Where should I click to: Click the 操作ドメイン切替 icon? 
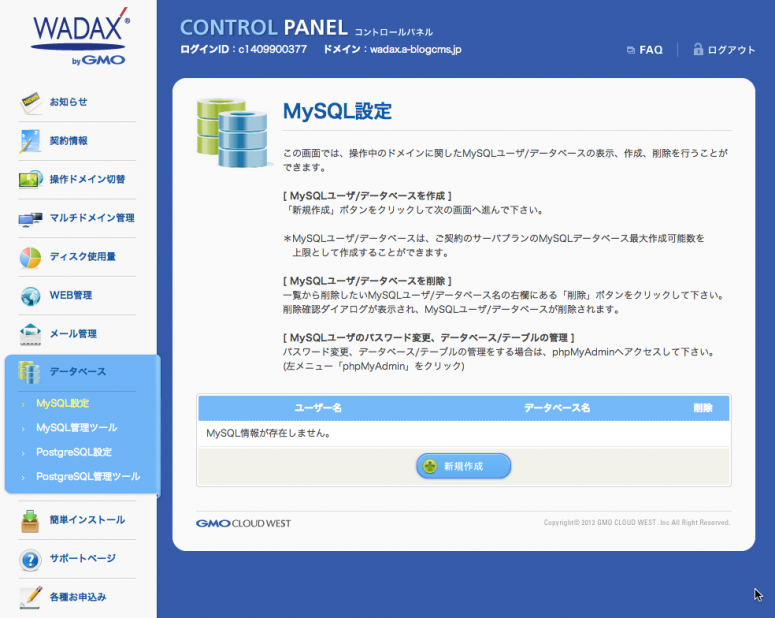tap(30, 180)
